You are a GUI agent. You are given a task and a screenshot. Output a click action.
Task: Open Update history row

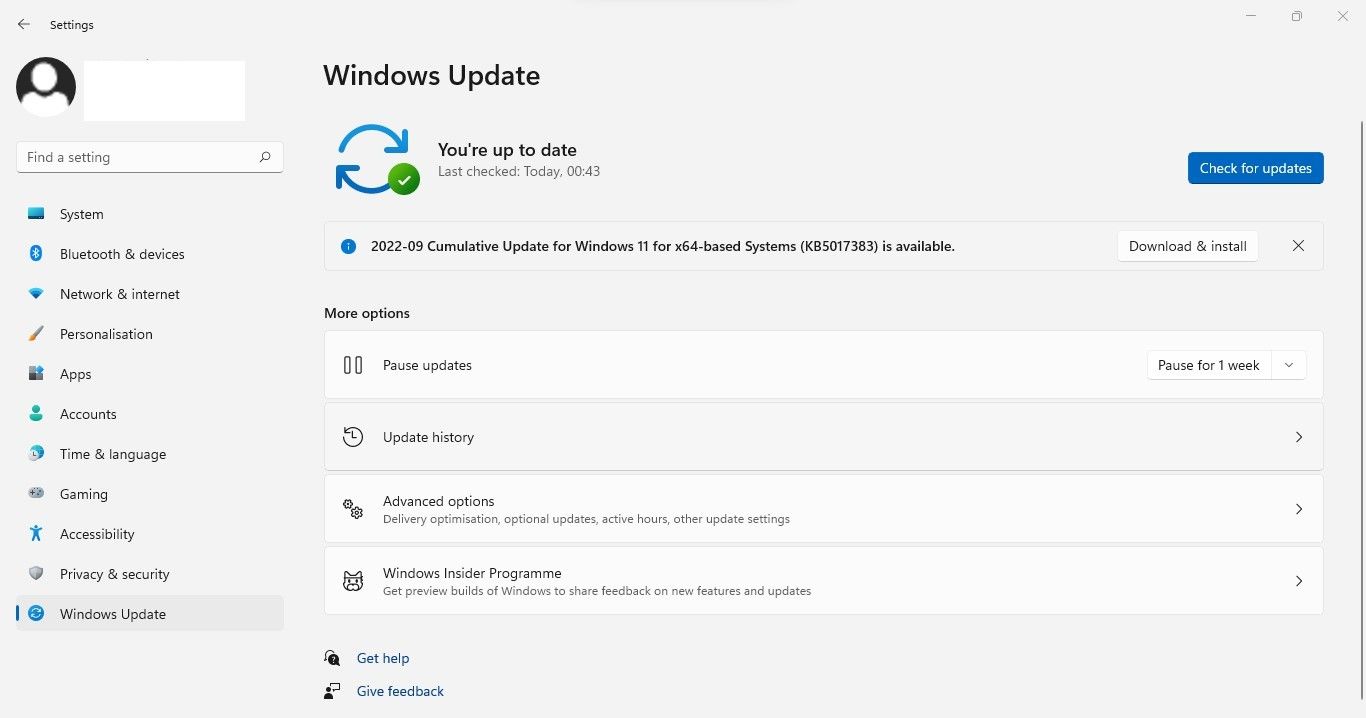[824, 437]
